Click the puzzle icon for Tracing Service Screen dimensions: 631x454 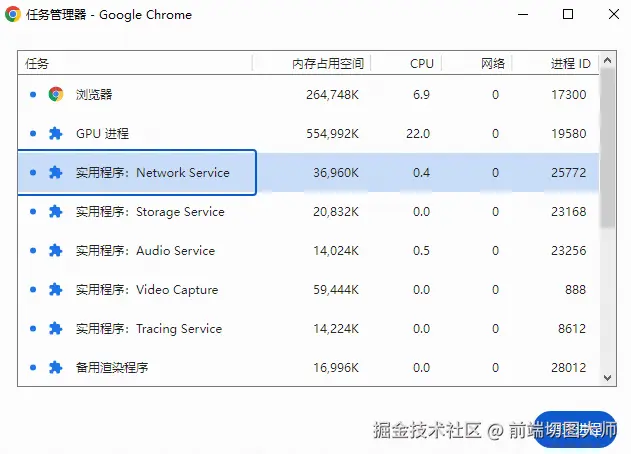point(56,328)
